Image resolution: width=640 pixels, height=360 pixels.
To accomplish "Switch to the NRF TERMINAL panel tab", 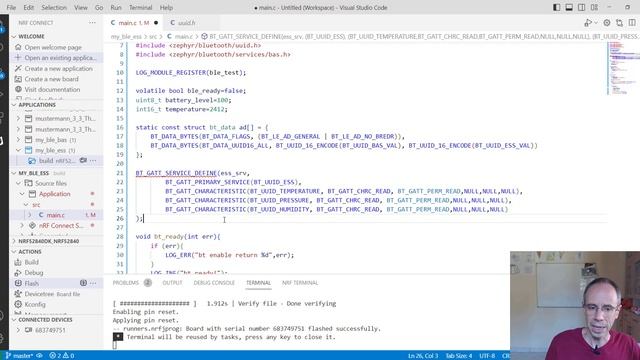I will click(x=300, y=283).
